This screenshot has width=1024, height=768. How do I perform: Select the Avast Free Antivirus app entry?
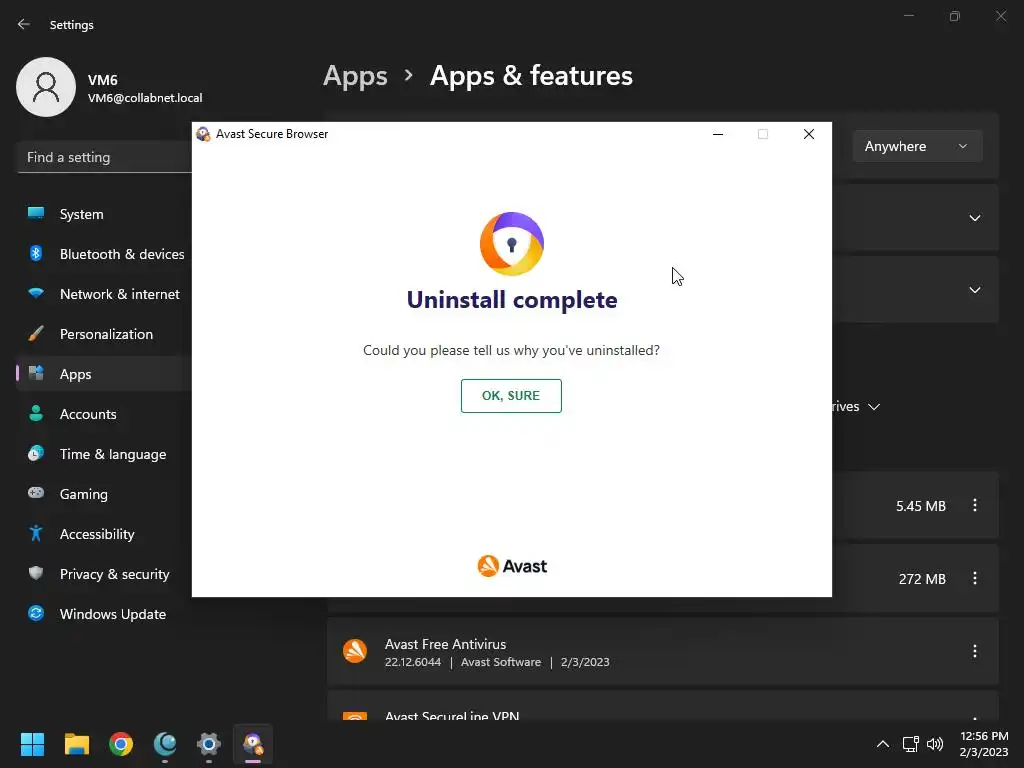(x=663, y=652)
